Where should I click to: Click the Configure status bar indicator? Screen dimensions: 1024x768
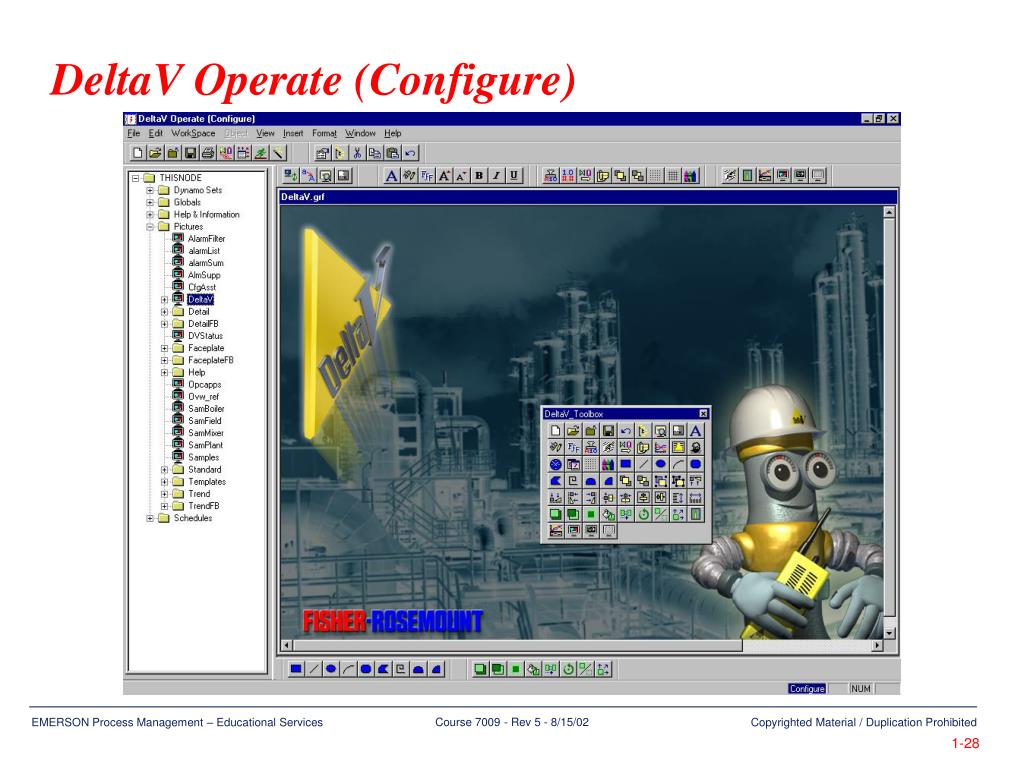(807, 688)
